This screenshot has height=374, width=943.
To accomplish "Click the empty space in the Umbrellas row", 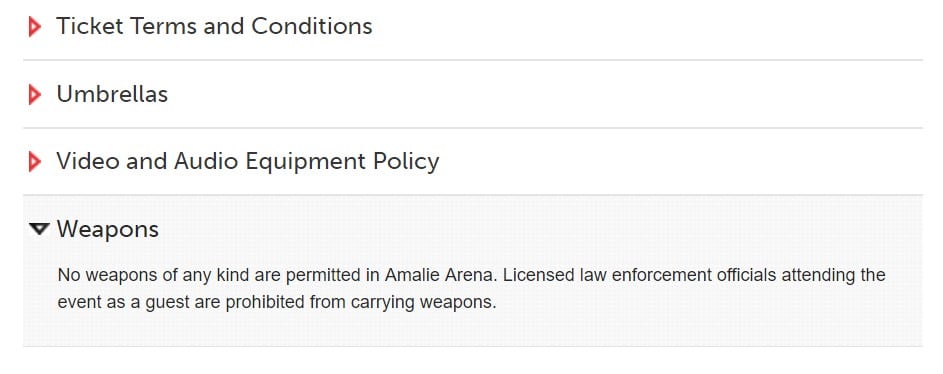I will tap(541, 94).
